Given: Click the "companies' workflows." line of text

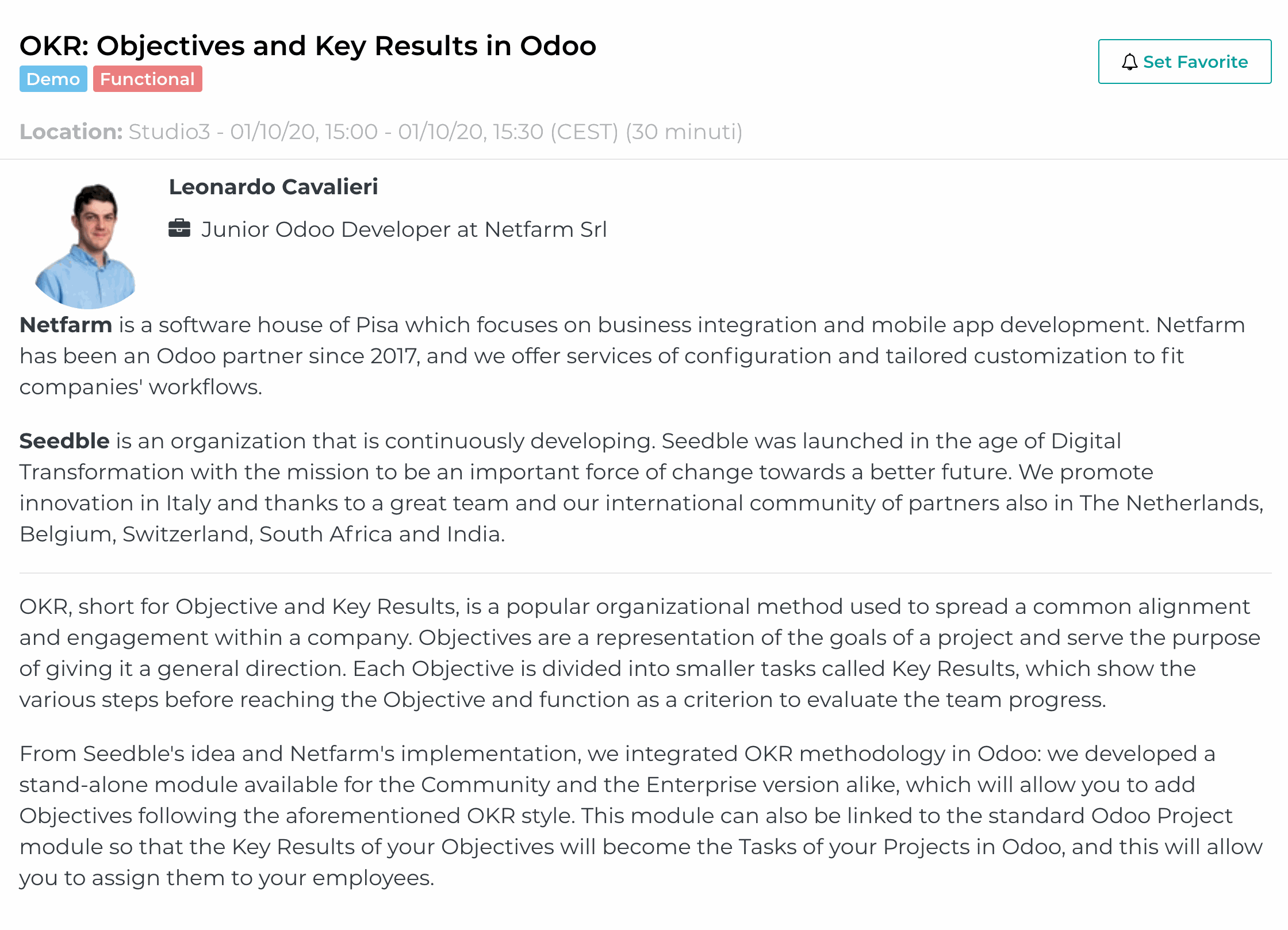Looking at the screenshot, I should 141,387.
